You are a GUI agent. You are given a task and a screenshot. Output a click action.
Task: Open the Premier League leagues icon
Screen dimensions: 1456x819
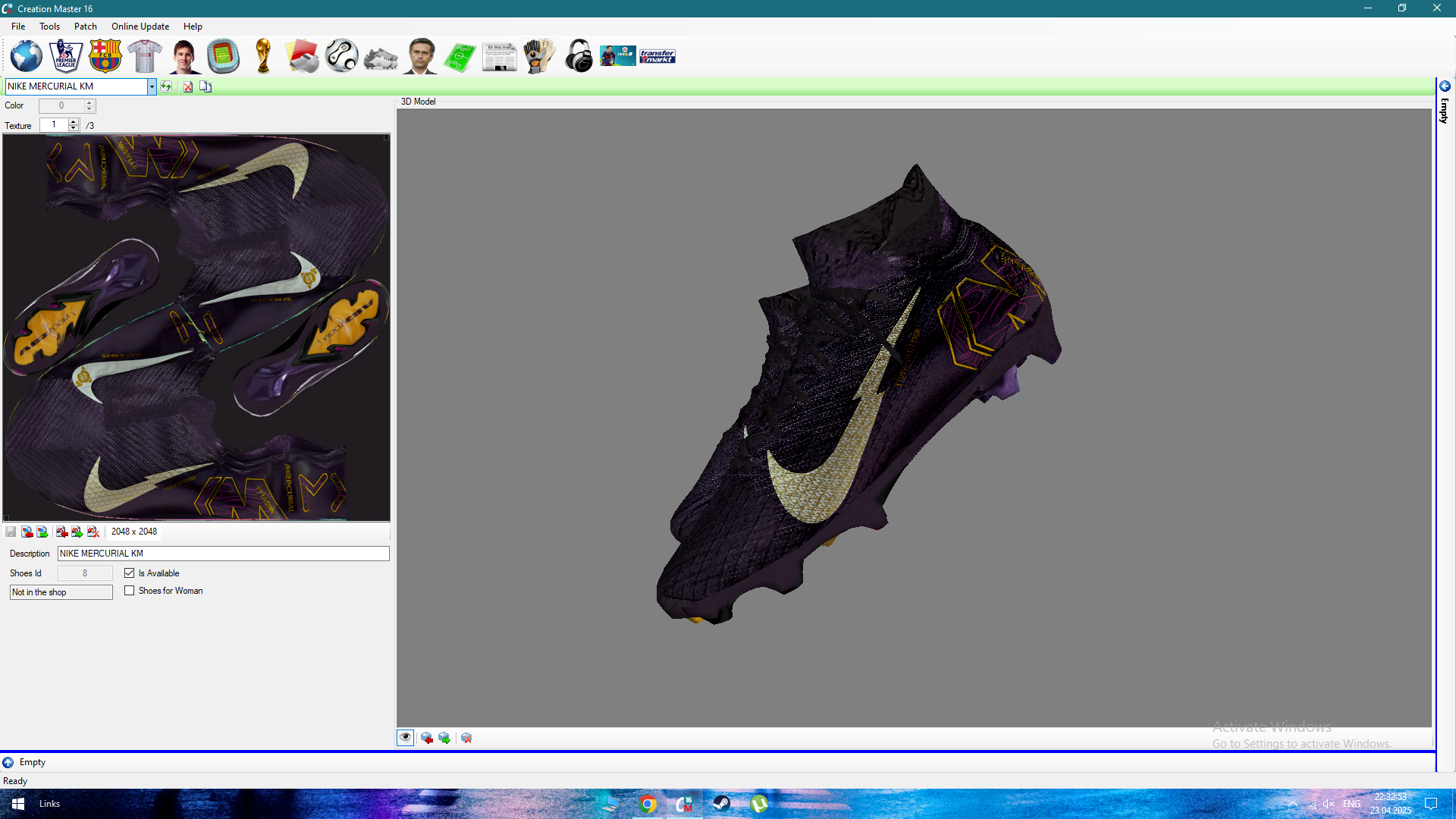pos(66,56)
